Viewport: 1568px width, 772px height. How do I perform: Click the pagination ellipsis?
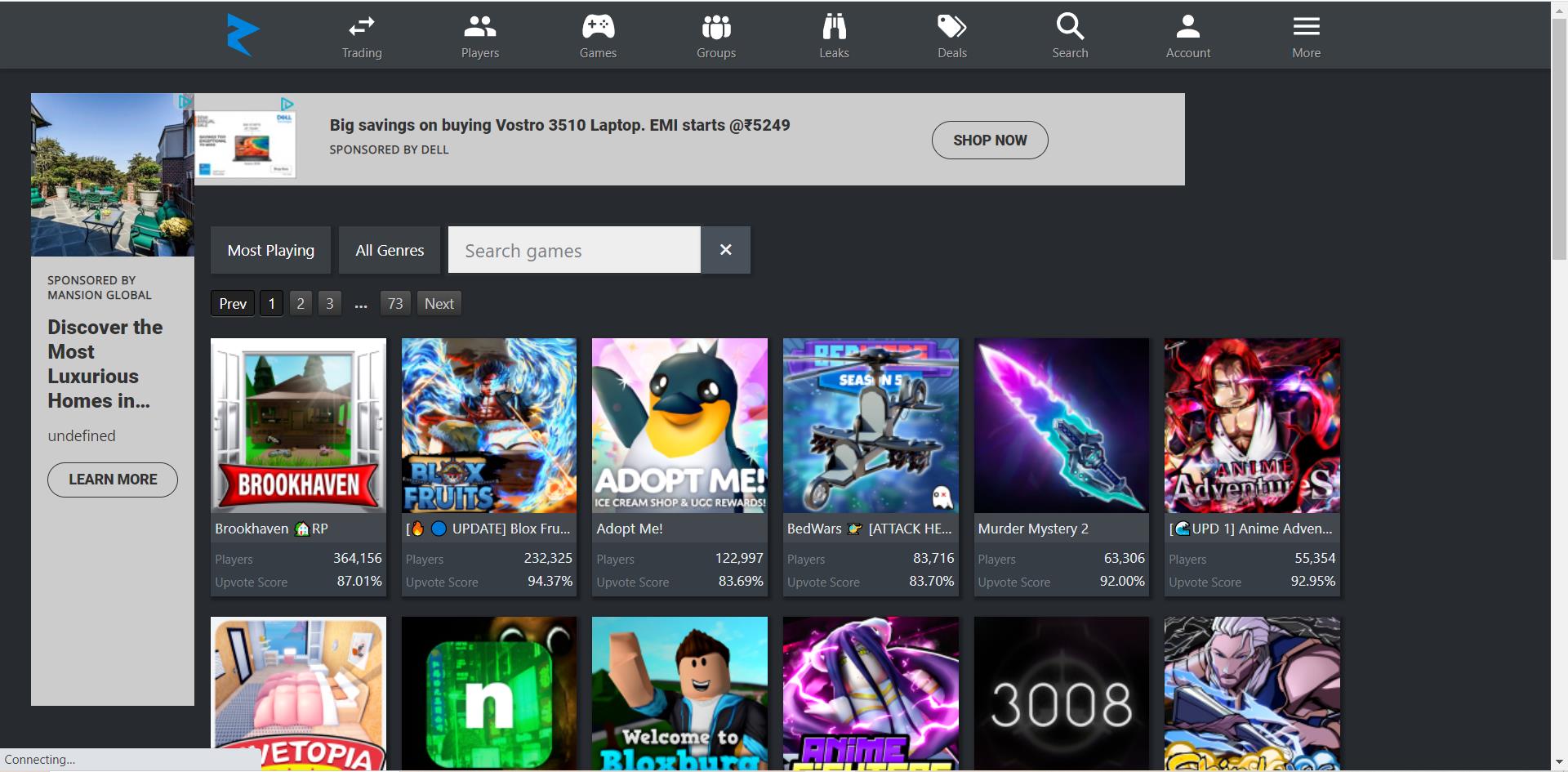tap(361, 305)
